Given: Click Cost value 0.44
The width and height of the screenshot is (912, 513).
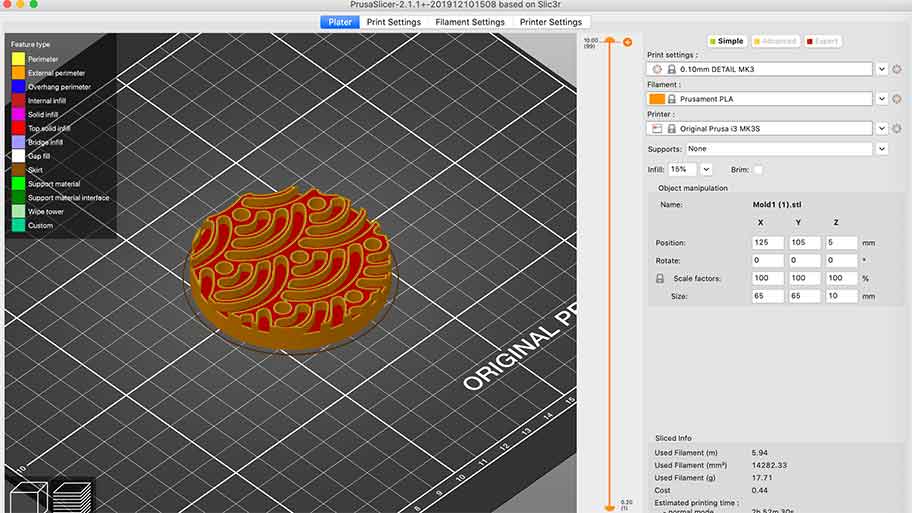Looking at the screenshot, I should coord(759,490).
